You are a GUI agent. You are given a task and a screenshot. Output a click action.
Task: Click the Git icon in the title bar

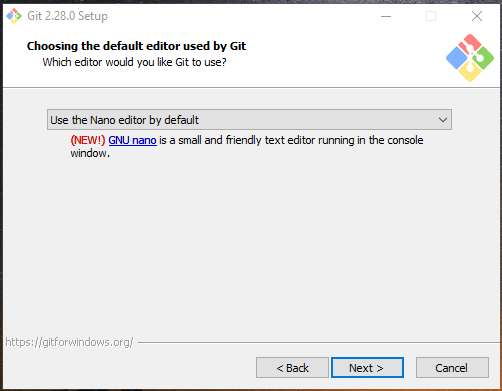pyautogui.click(x=14, y=16)
